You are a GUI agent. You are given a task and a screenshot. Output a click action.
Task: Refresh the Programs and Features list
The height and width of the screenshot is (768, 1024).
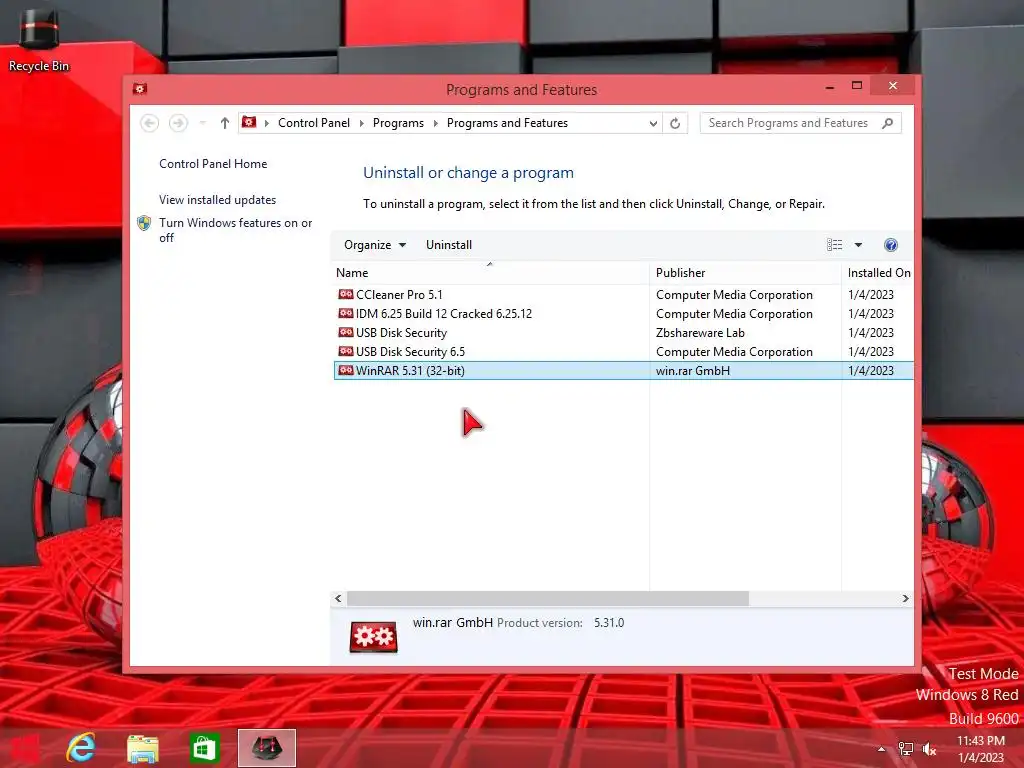click(x=675, y=123)
